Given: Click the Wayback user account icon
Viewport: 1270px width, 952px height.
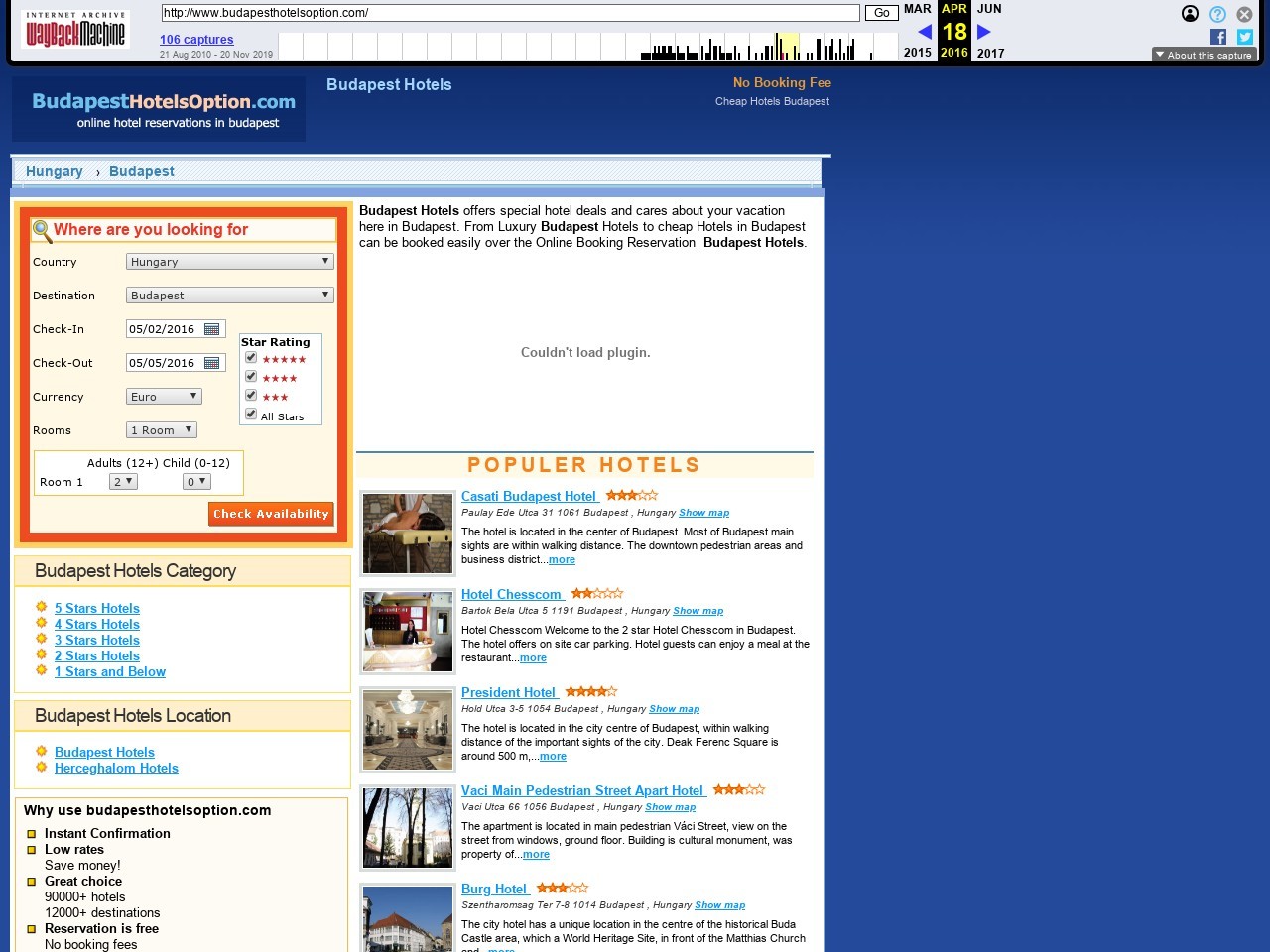Looking at the screenshot, I should 1191,14.
